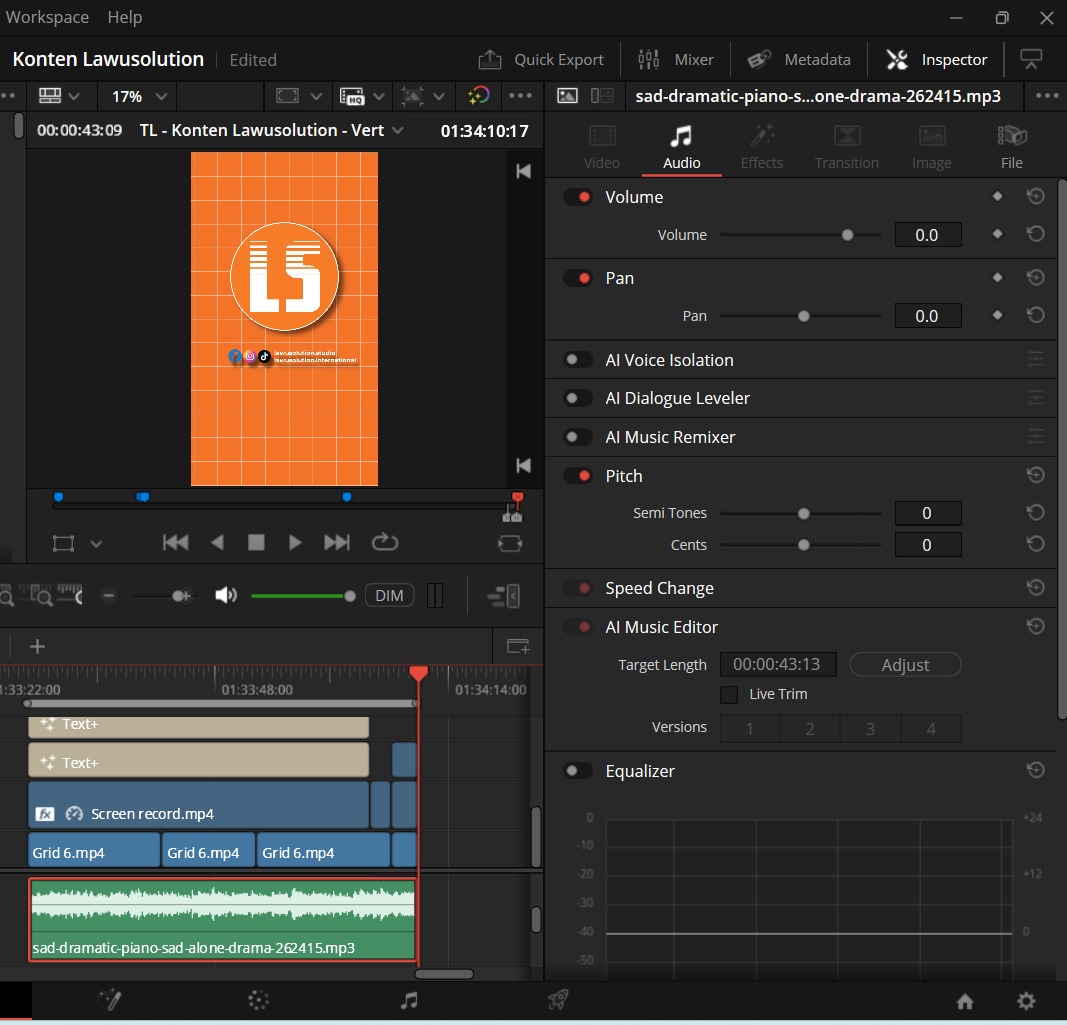Switch to the Video inspector tab
The width and height of the screenshot is (1067, 1025).
[602, 147]
